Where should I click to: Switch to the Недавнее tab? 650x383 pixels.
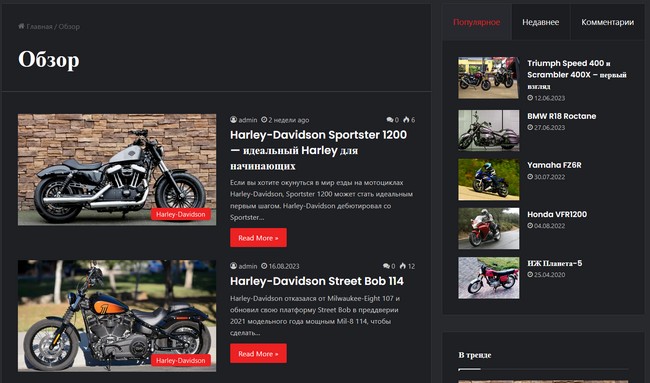click(x=541, y=22)
